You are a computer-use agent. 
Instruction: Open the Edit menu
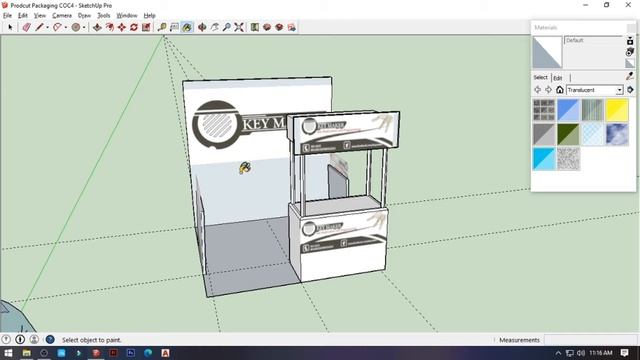[22, 16]
